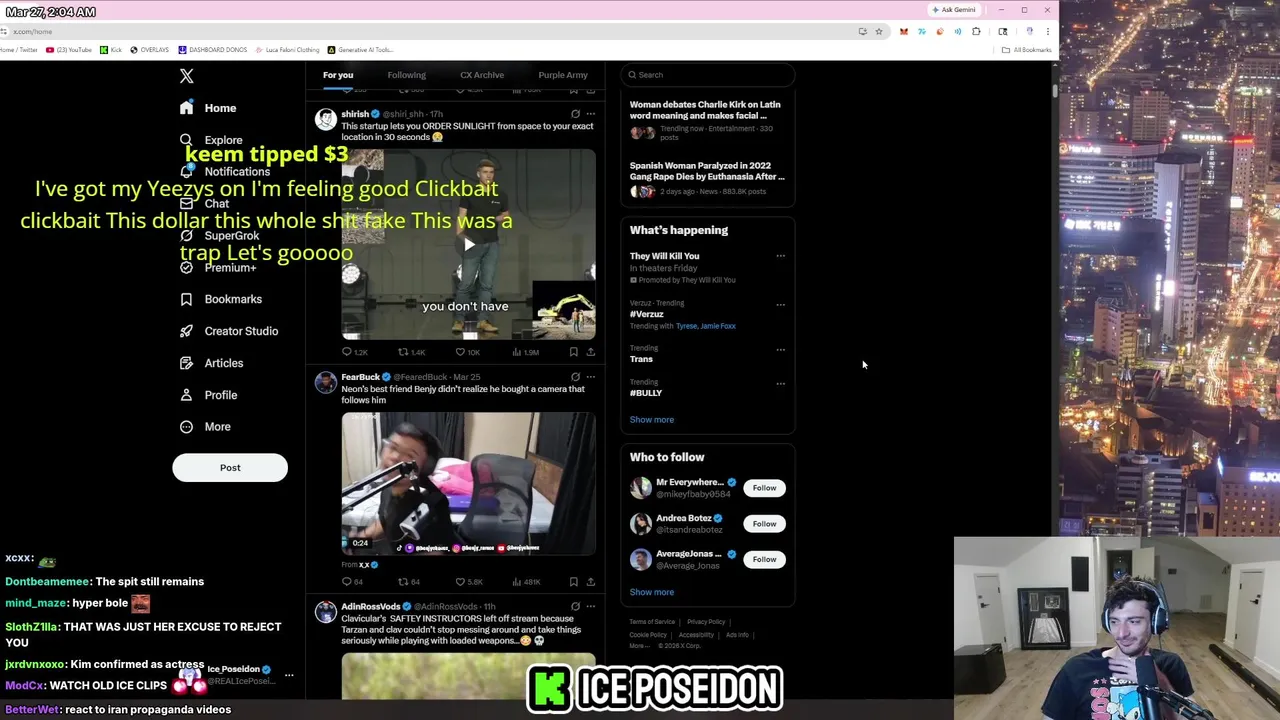Share the FearBuck post
This screenshot has height=720, width=1280.
tap(590, 582)
